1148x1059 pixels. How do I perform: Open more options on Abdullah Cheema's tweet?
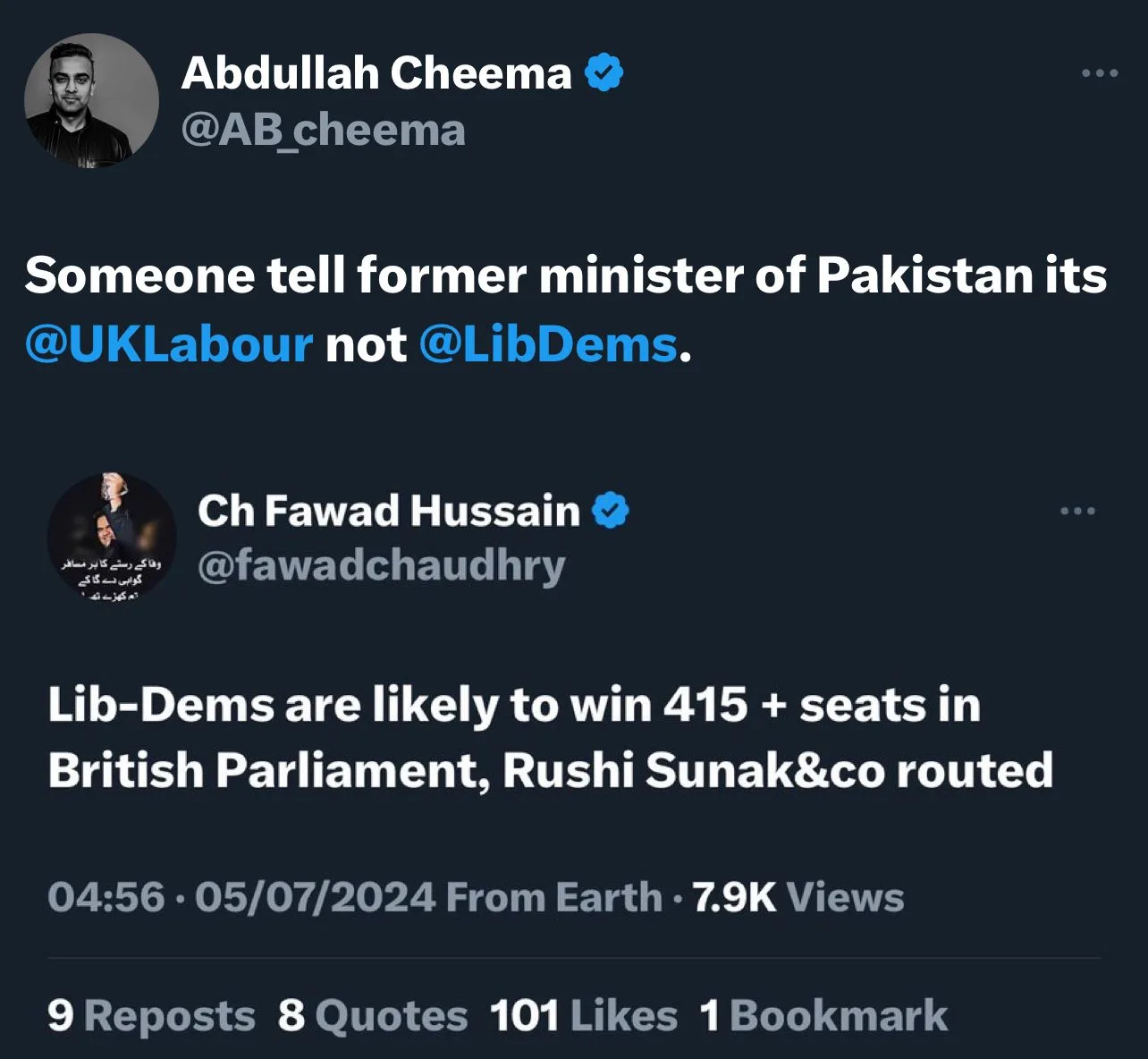(x=1099, y=73)
